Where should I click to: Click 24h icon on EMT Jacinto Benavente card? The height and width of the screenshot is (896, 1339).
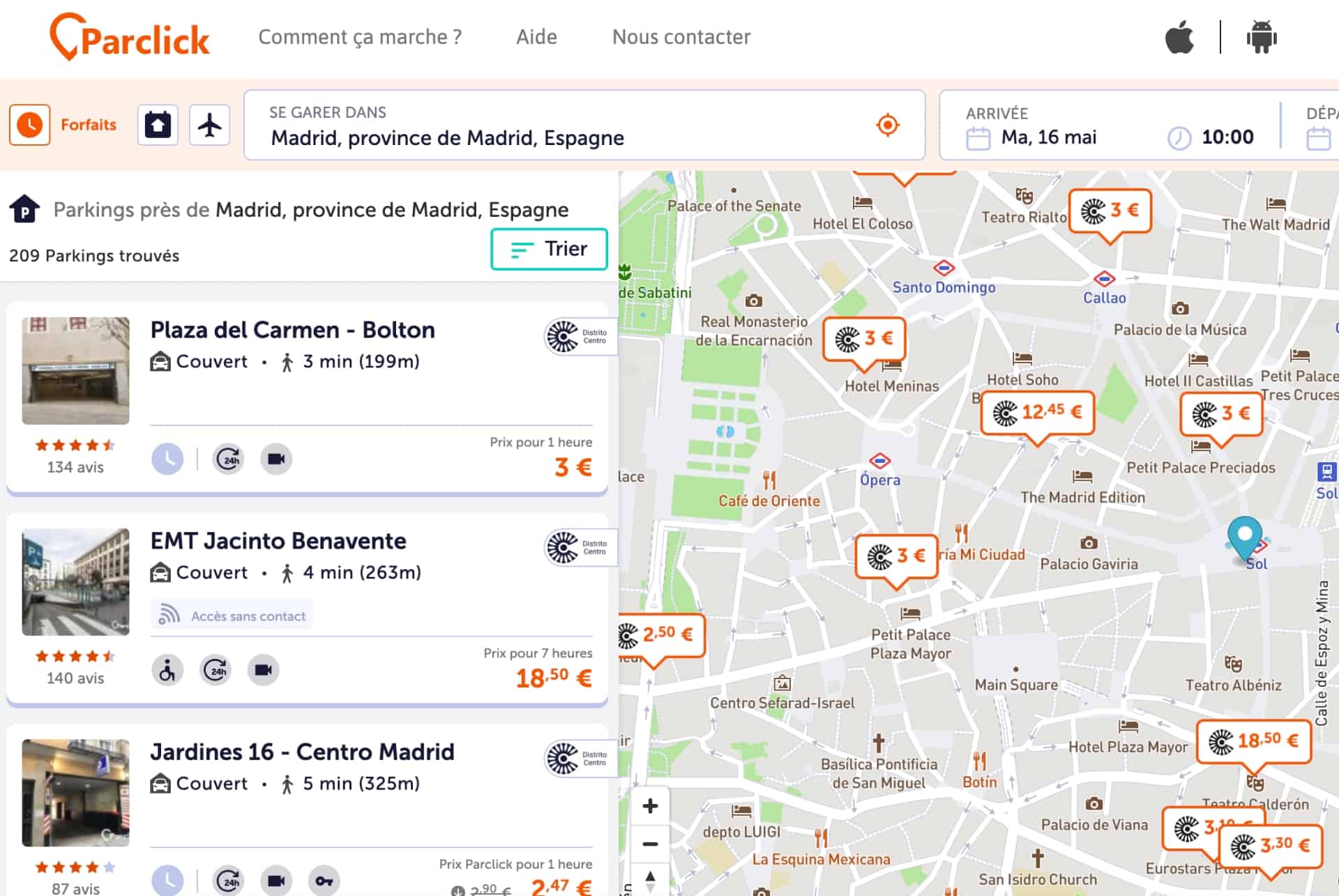coord(216,670)
